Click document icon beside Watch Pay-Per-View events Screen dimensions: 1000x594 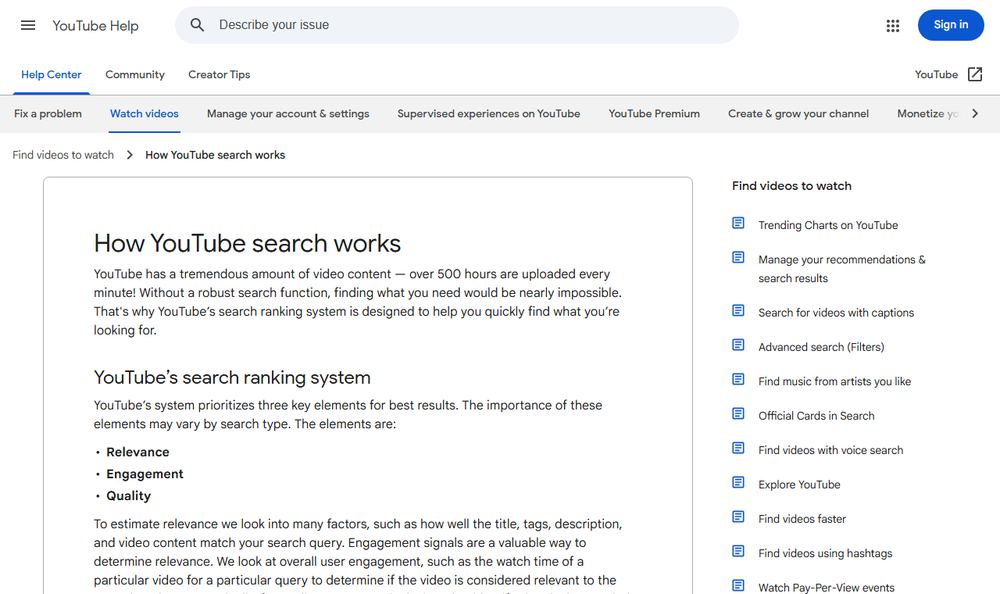738,586
